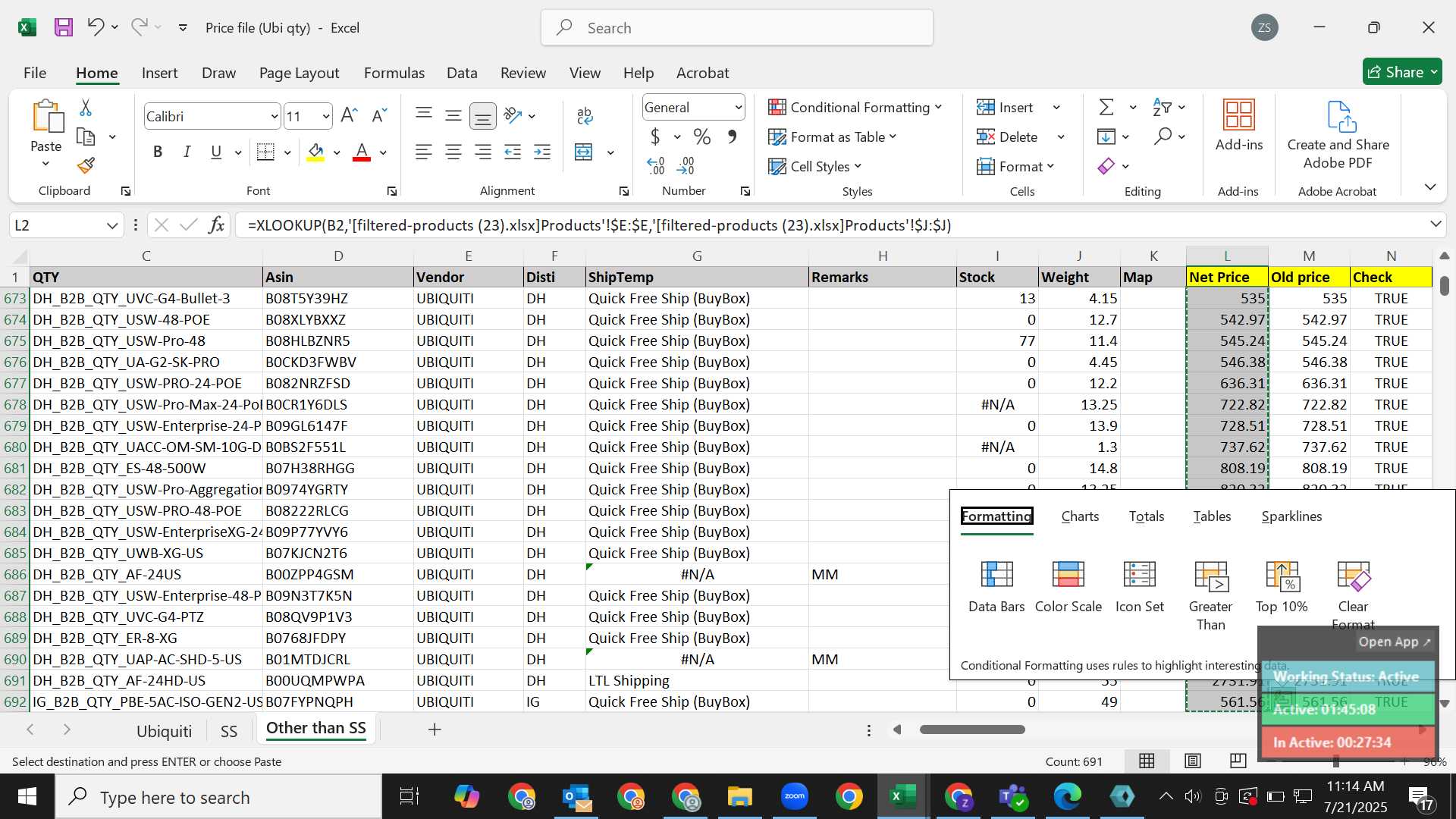Click Increase Decimal icon
The height and width of the screenshot is (819, 1456).
tap(656, 165)
